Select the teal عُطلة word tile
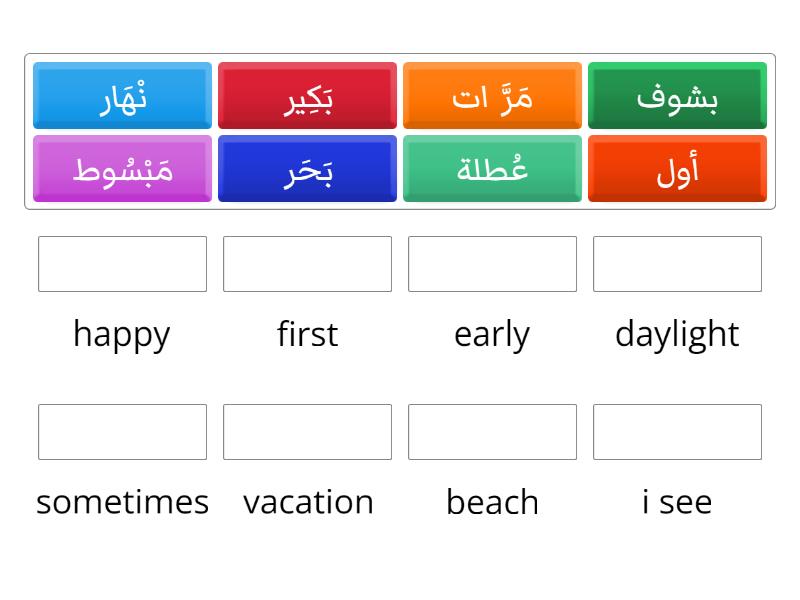 [492, 169]
